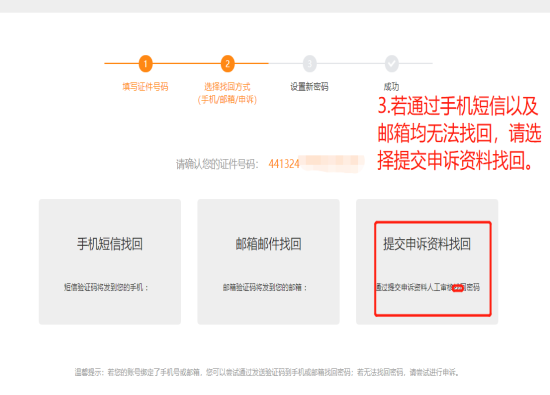The height and width of the screenshot is (395, 550).
Task: Select the 手机短信找回 recovery card
Action: pos(110,262)
